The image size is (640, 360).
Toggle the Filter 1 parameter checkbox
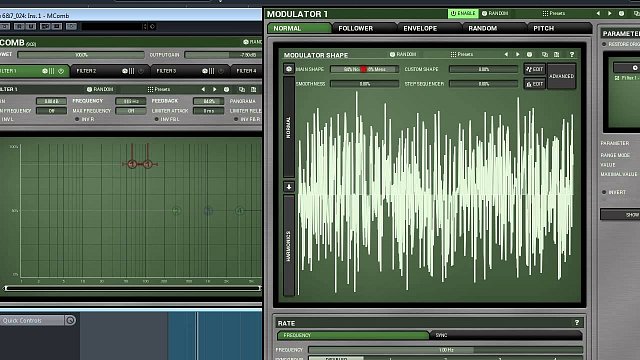[617, 78]
